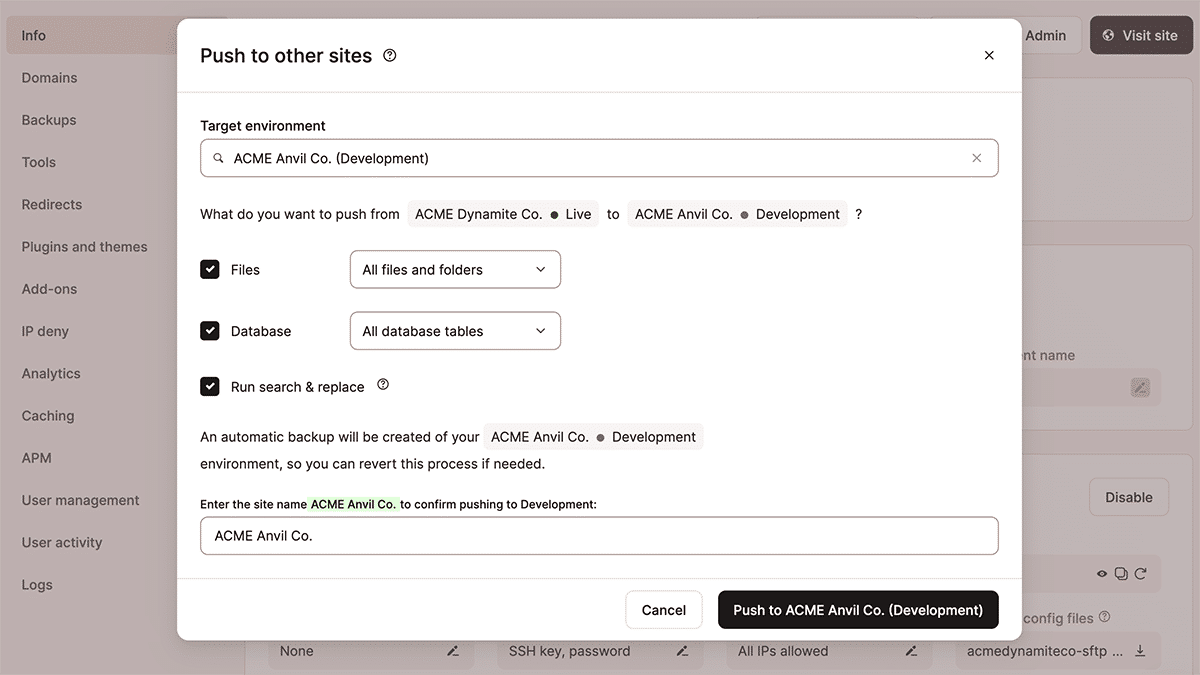This screenshot has width=1200, height=675.
Task: Reveal the password using the eye icon
Action: click(1101, 573)
